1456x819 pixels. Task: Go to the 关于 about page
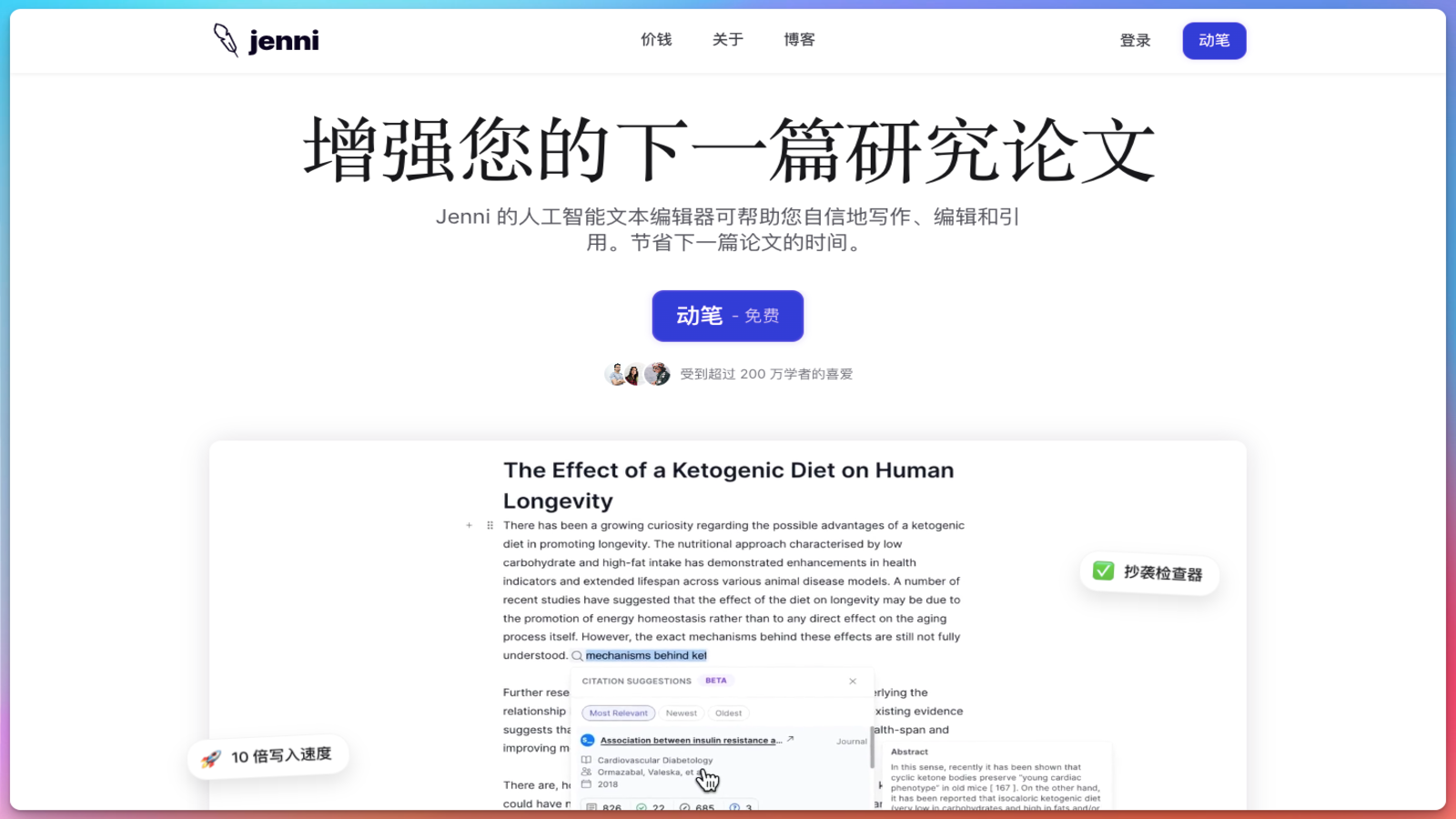tap(728, 40)
